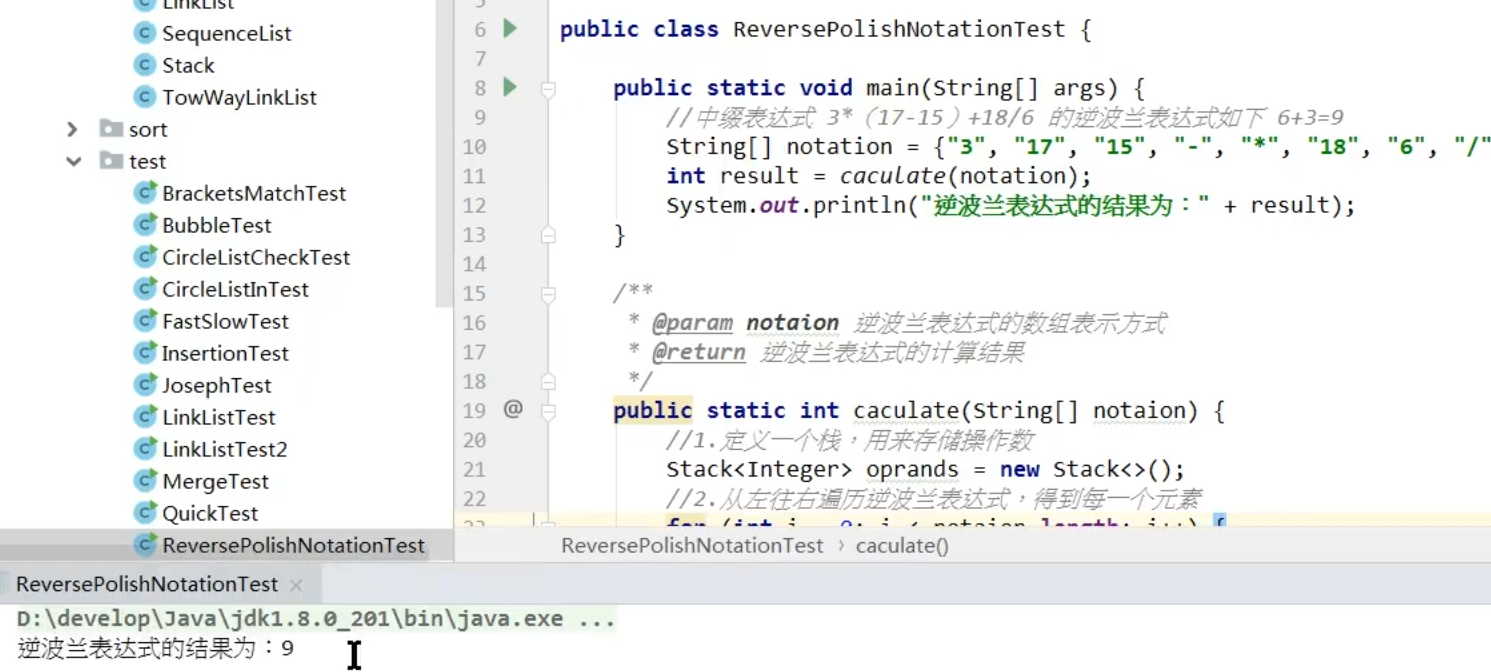The height and width of the screenshot is (672, 1491).
Task: Click the runnable class icon next to MergeTest
Action: tap(145, 481)
